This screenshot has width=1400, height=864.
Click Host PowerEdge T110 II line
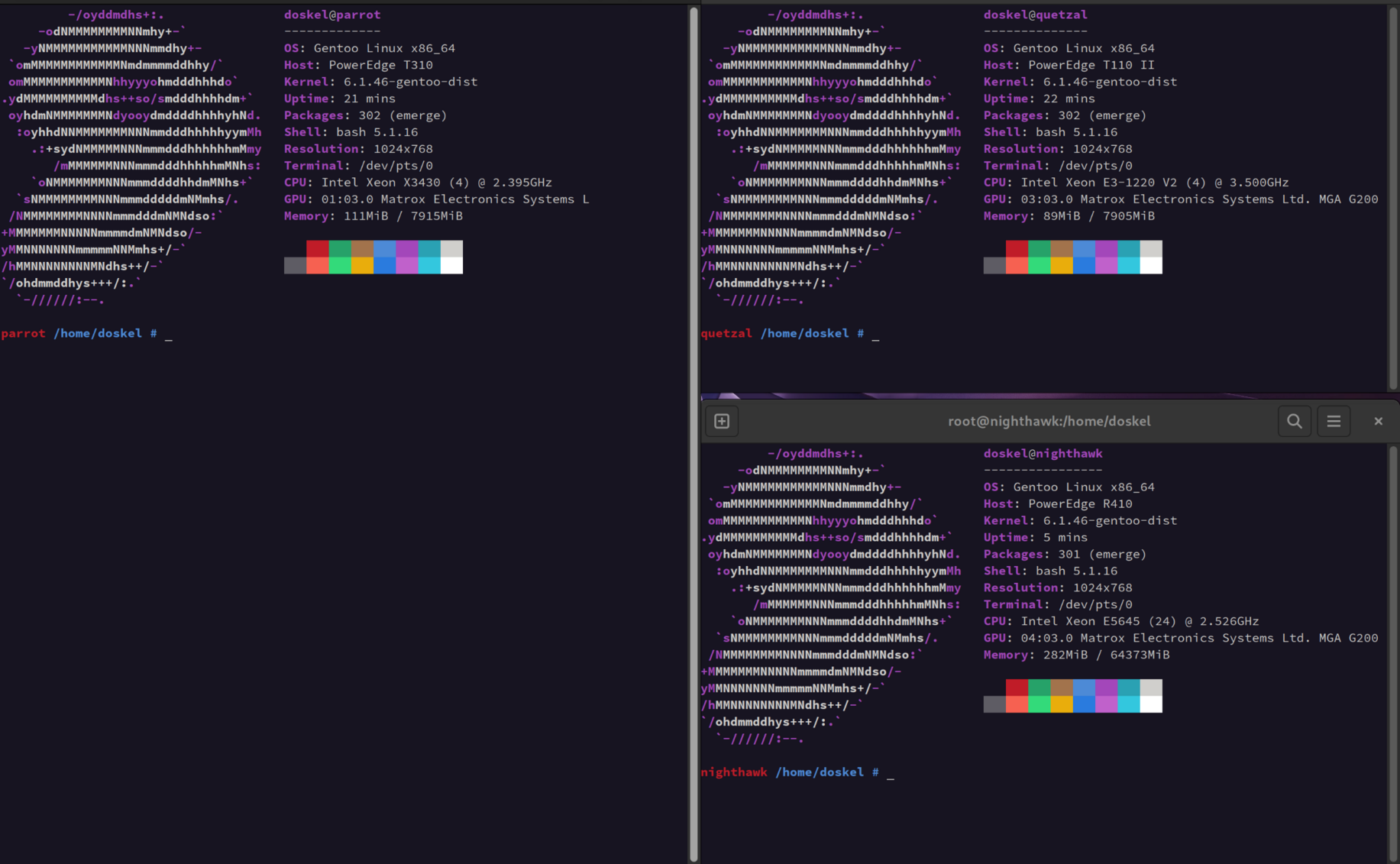pyautogui.click(x=1069, y=65)
